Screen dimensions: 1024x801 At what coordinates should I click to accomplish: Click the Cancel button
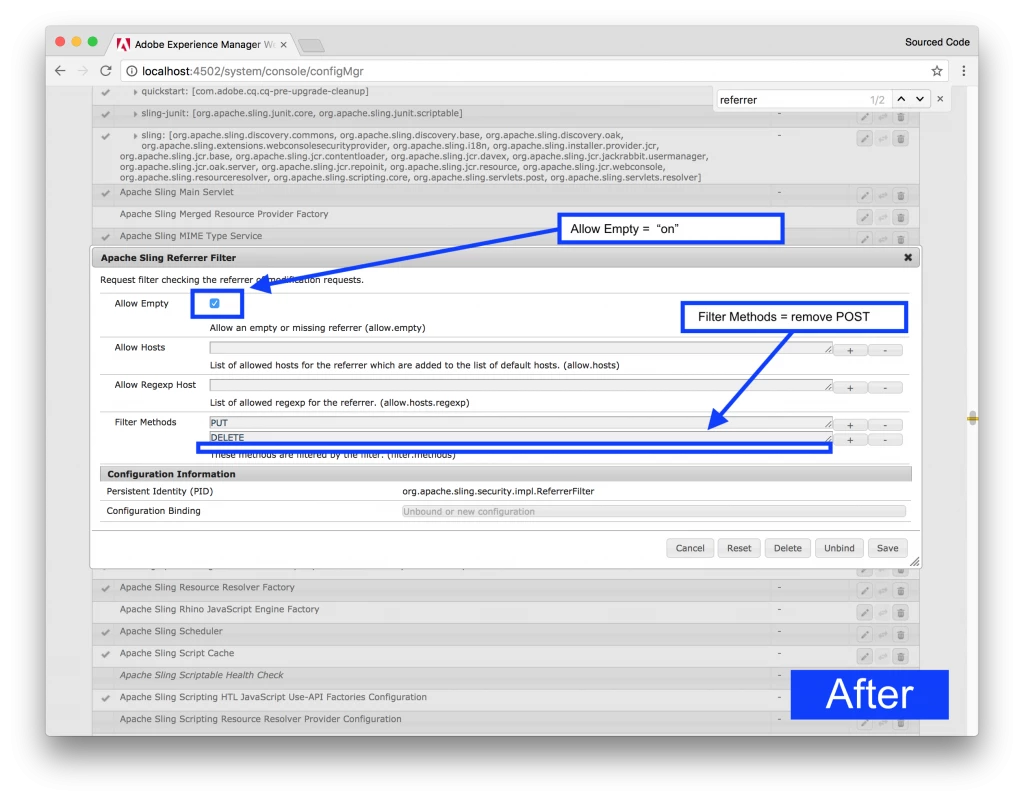pyautogui.click(x=690, y=548)
